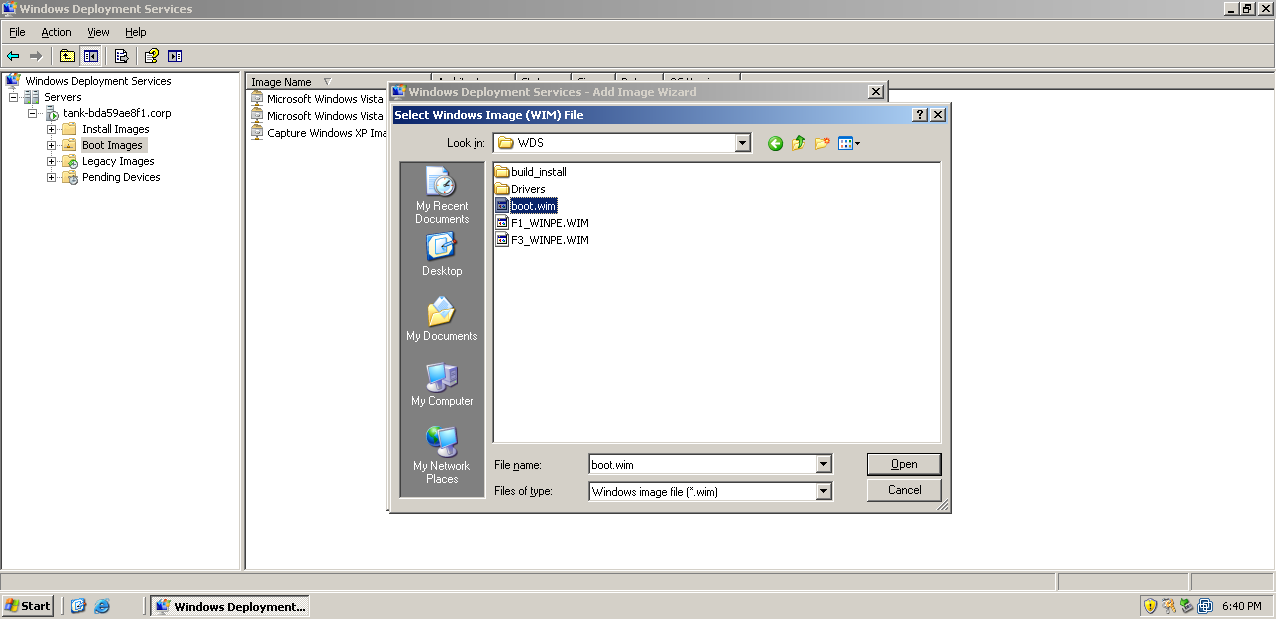1276x619 pixels.
Task: Go up one level in the file dialog
Action: tap(798, 143)
